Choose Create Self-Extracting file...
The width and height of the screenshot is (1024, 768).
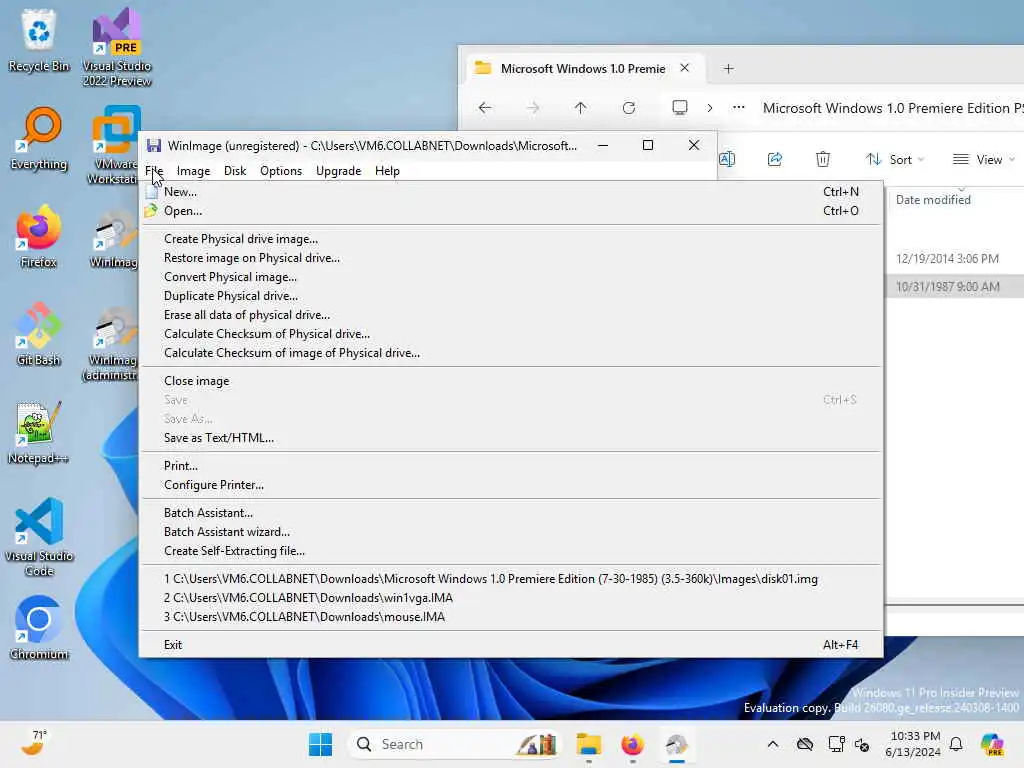point(511,551)
